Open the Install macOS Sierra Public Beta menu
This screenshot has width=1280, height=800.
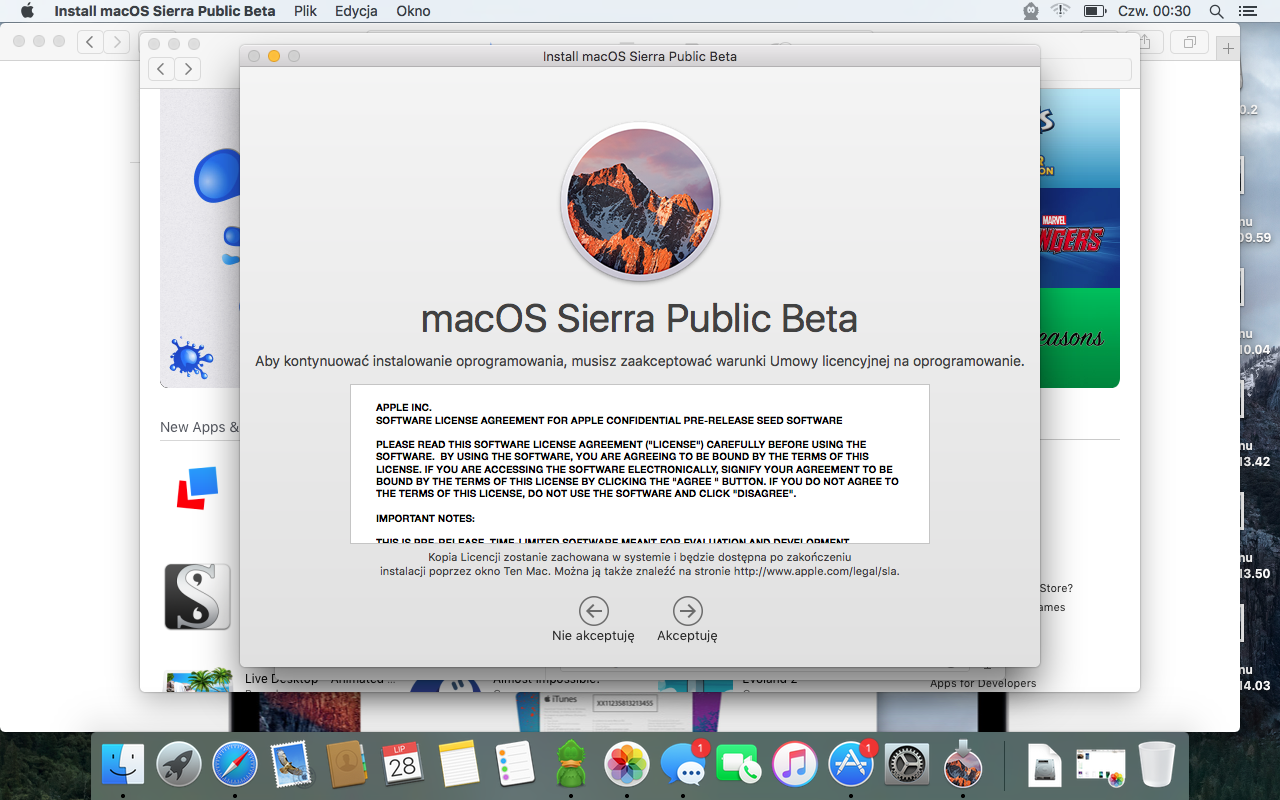pyautogui.click(x=165, y=11)
